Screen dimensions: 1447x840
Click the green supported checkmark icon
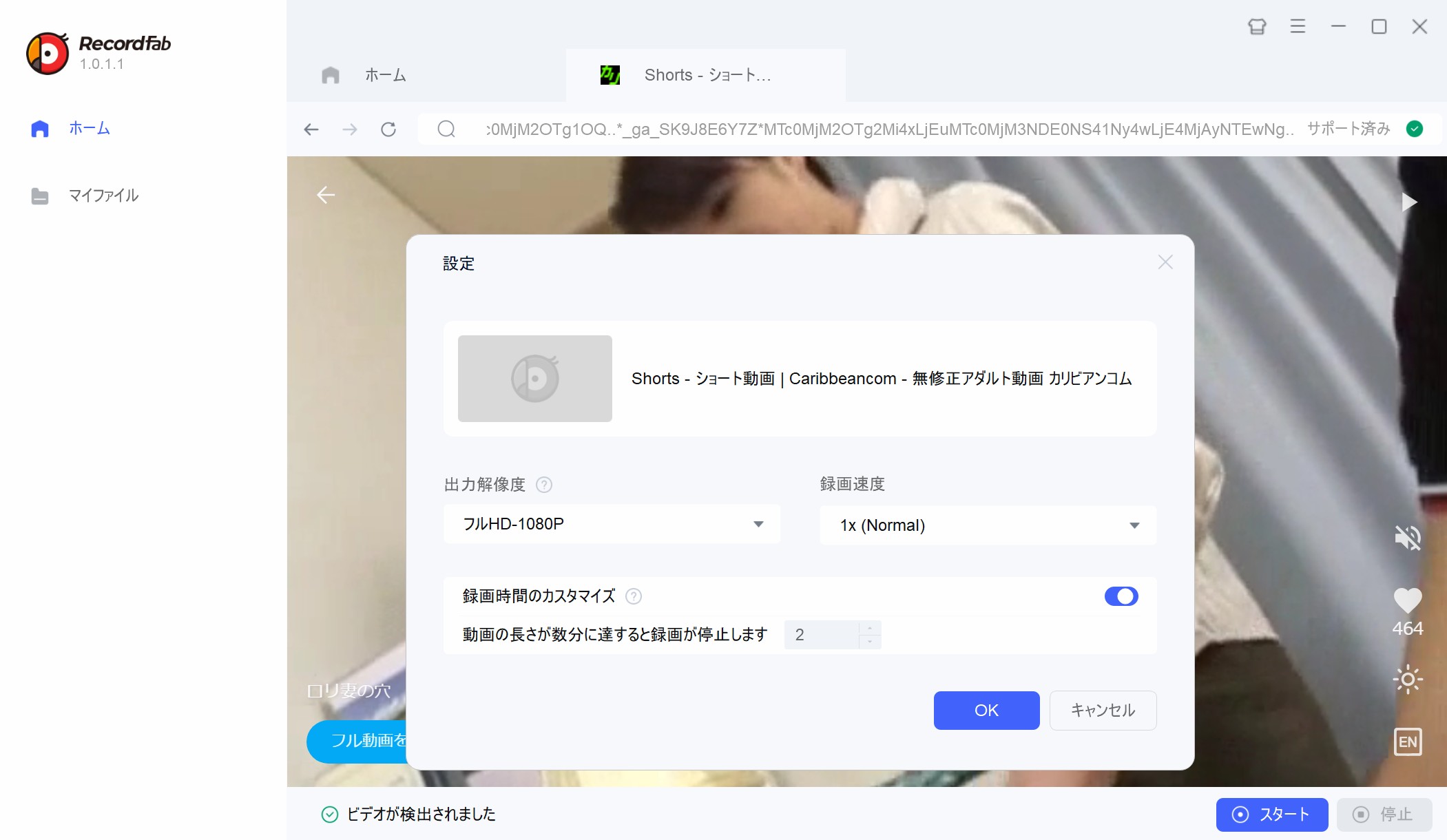click(x=1415, y=129)
